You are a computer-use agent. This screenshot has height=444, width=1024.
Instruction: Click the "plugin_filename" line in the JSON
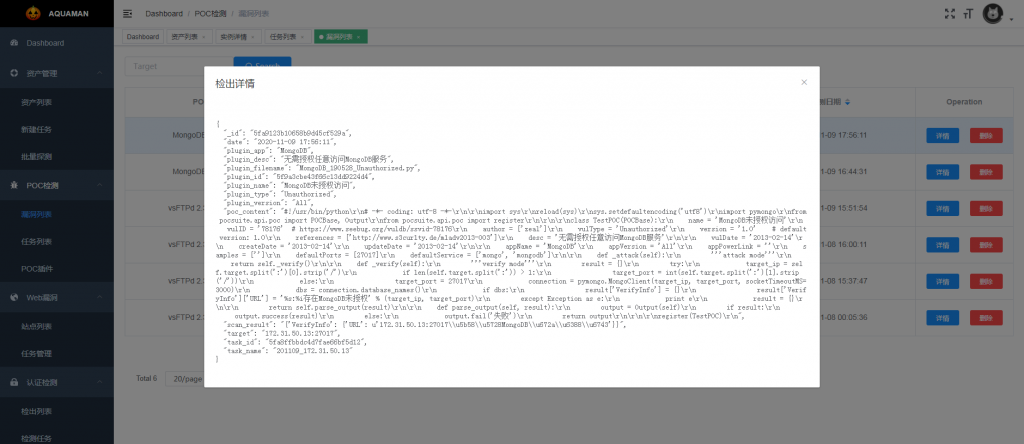click(x=322, y=168)
